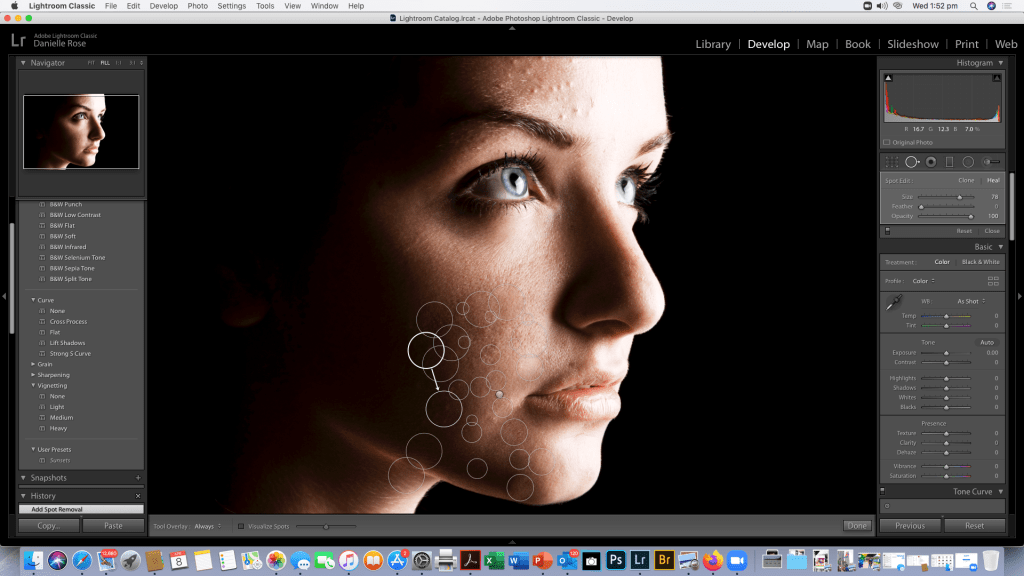Screen dimensions: 1024x576
Task: Activate the Red Eye Correction tool
Action: (930, 162)
